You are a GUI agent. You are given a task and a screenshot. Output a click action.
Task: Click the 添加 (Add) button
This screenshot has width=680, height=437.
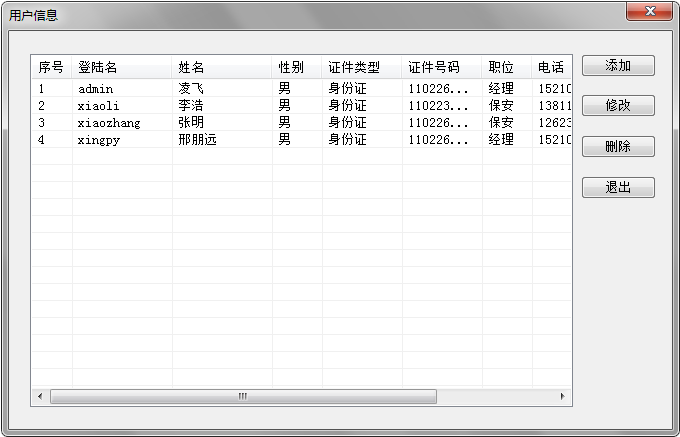click(x=618, y=66)
